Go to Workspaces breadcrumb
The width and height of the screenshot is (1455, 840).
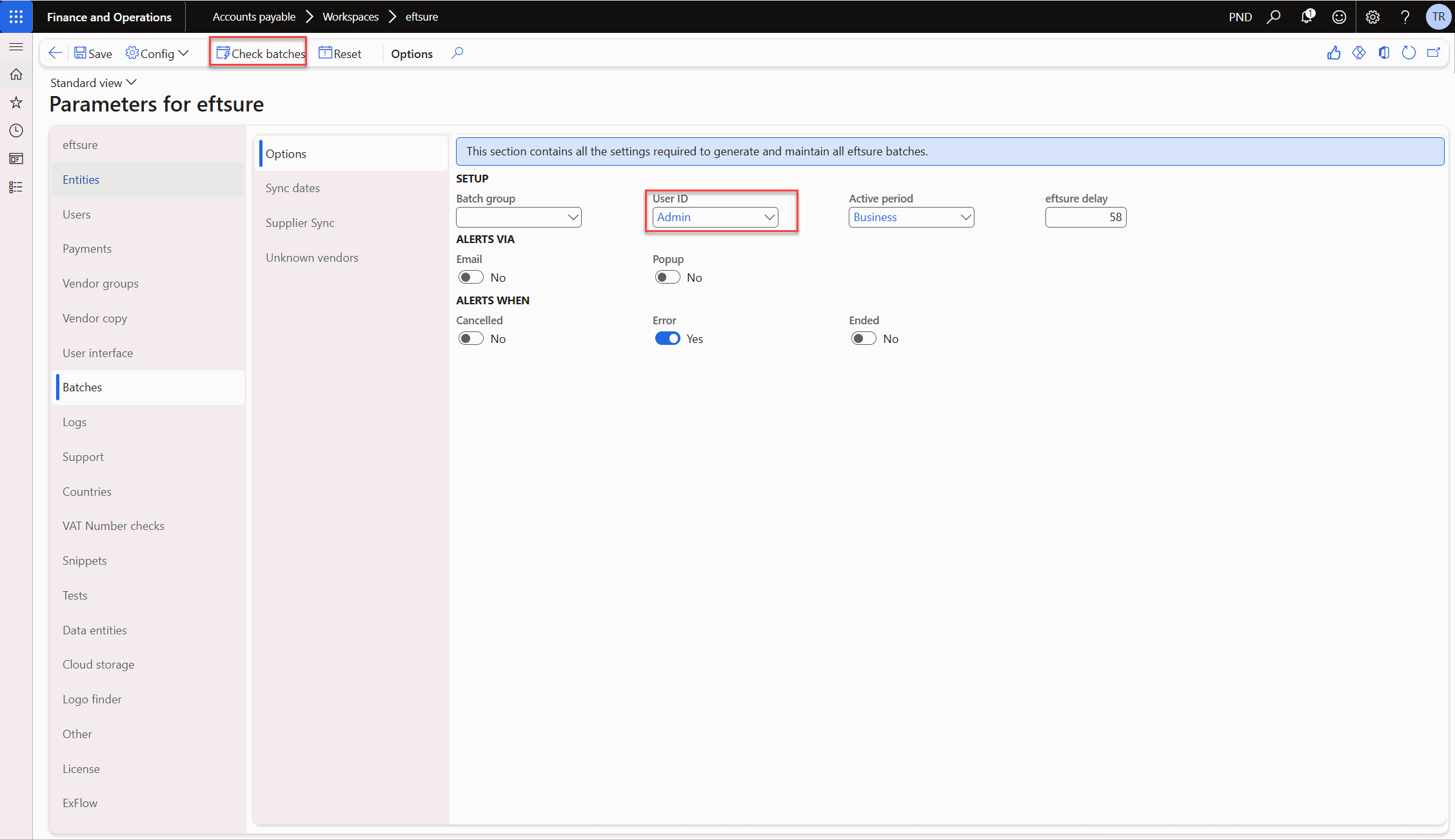[x=350, y=17]
